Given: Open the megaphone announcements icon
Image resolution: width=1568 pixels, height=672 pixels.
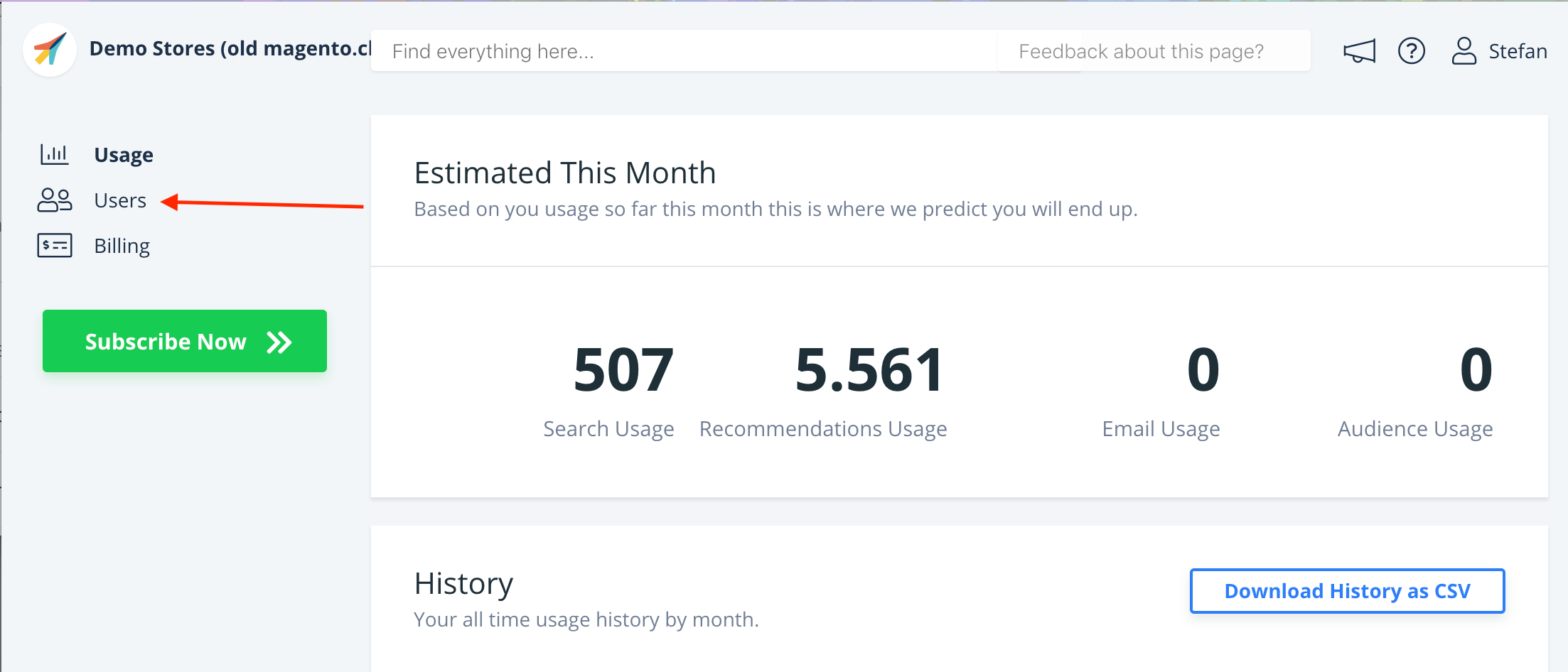Looking at the screenshot, I should pyautogui.click(x=1359, y=51).
